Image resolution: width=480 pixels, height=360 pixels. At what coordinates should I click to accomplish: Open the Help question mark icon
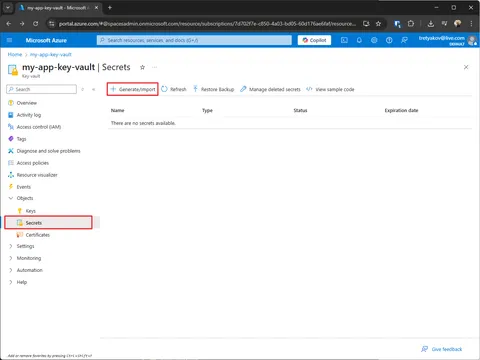pyautogui.click(x=389, y=40)
